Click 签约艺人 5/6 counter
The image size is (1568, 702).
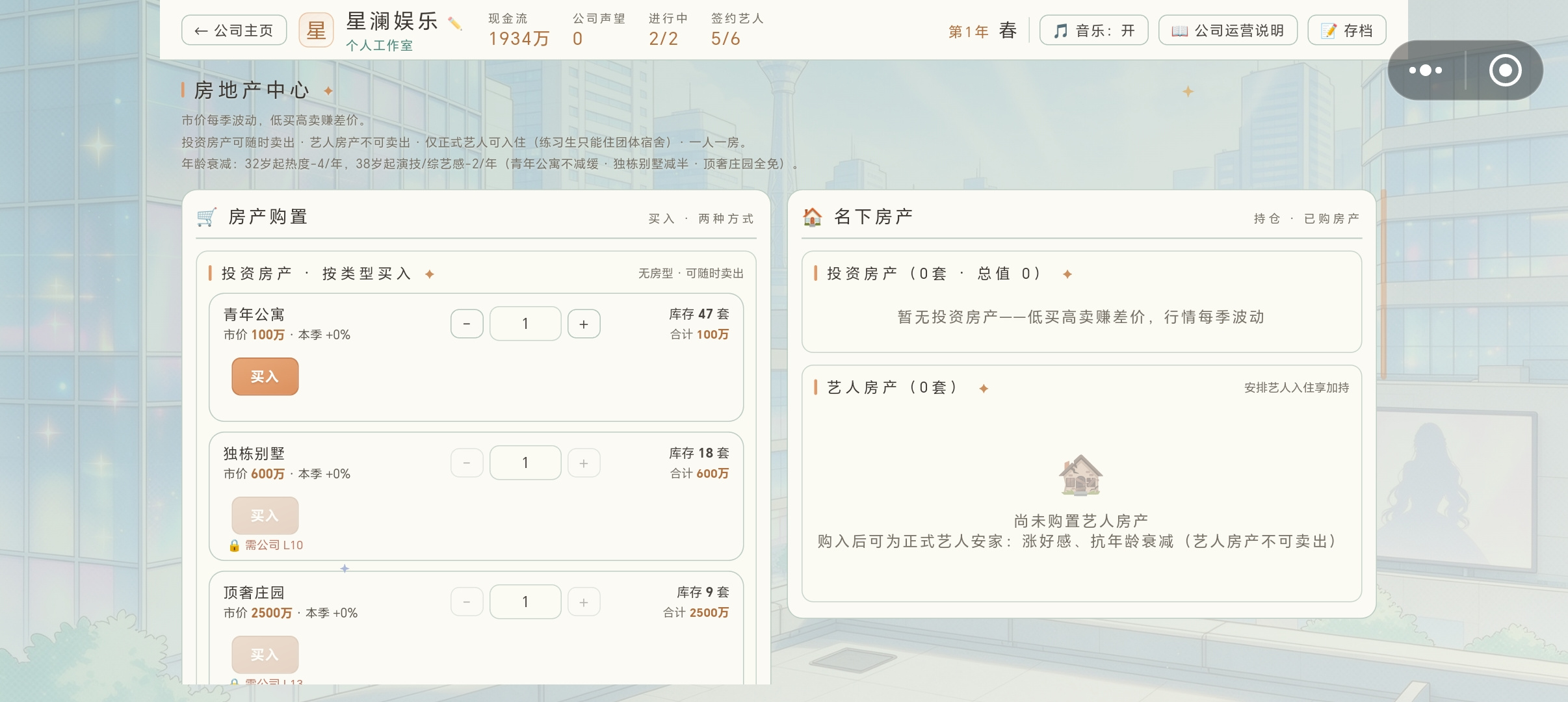point(737,30)
